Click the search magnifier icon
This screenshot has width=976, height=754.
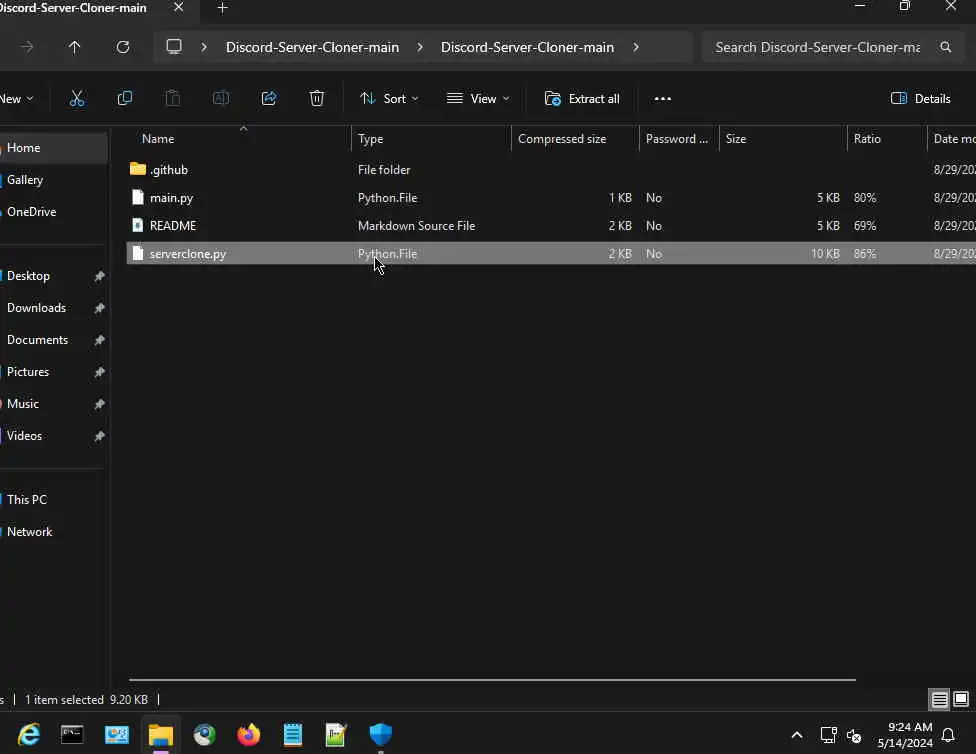click(946, 47)
